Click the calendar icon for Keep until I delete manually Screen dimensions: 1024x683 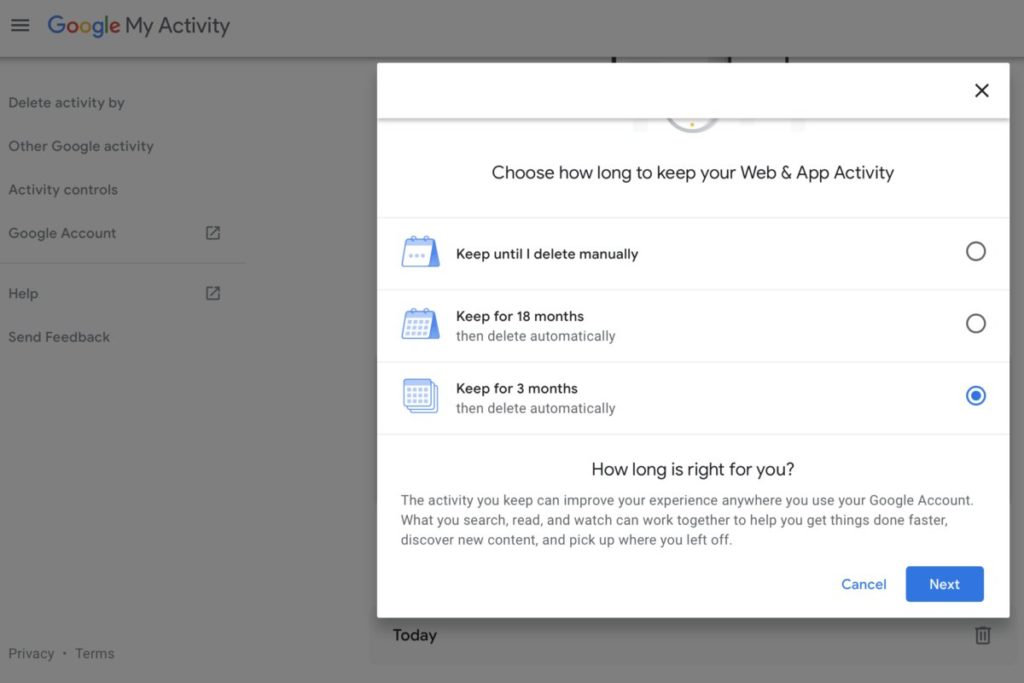click(x=420, y=252)
